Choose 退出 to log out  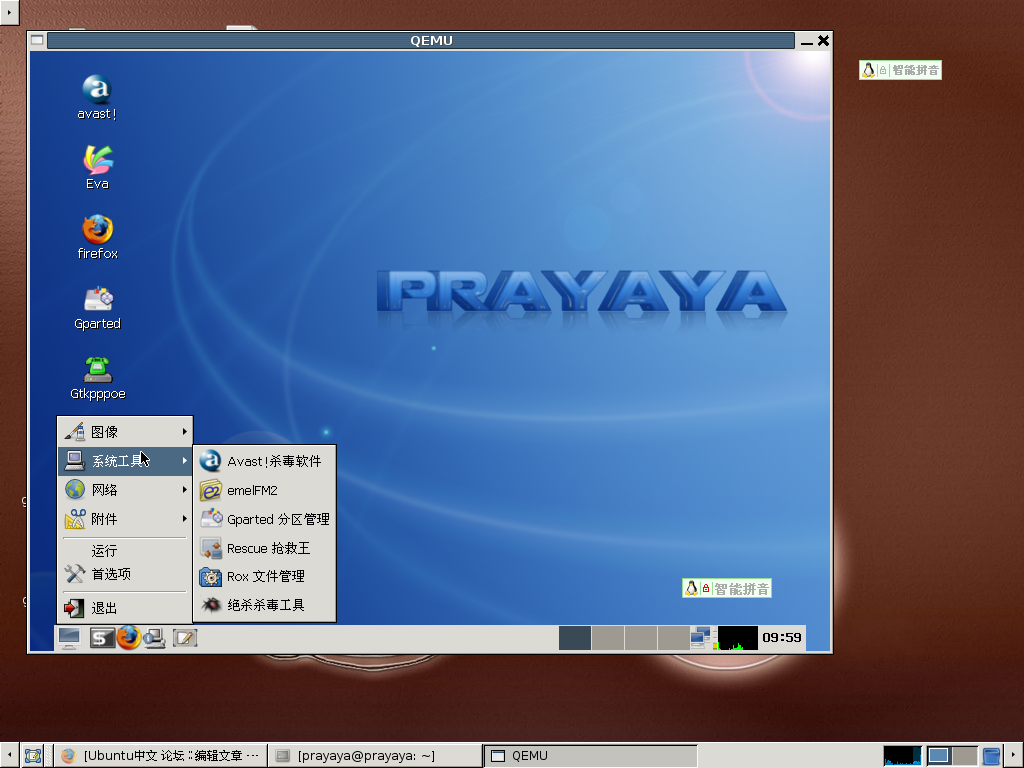point(125,608)
